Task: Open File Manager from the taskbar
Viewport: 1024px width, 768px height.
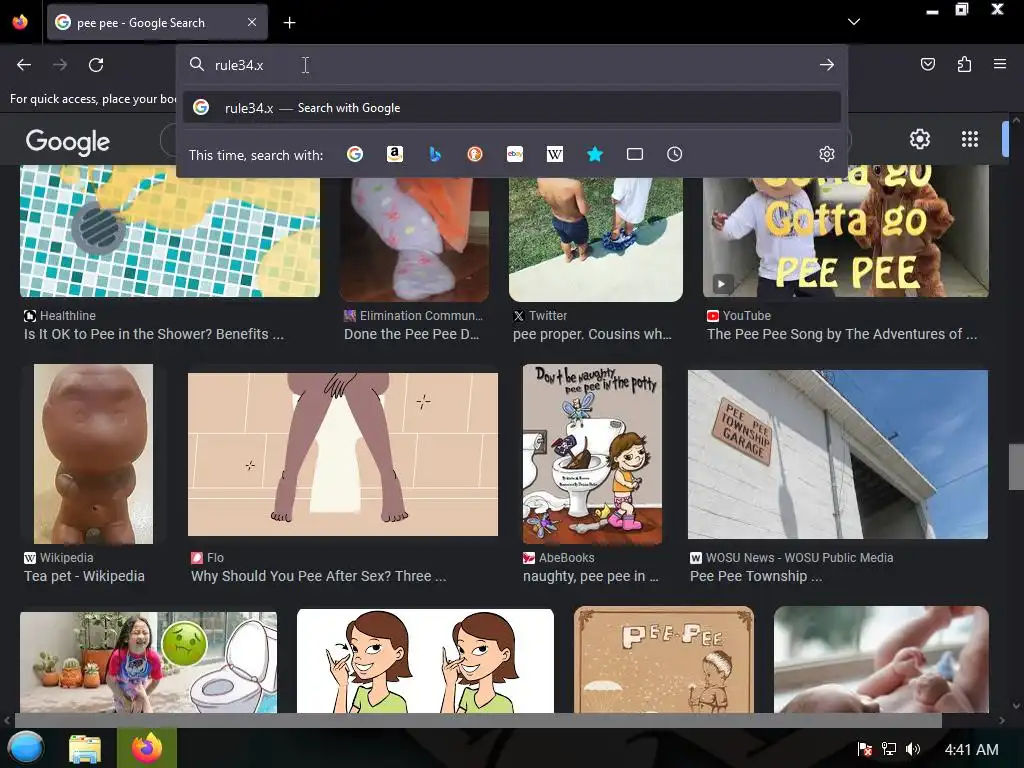Action: click(85, 748)
